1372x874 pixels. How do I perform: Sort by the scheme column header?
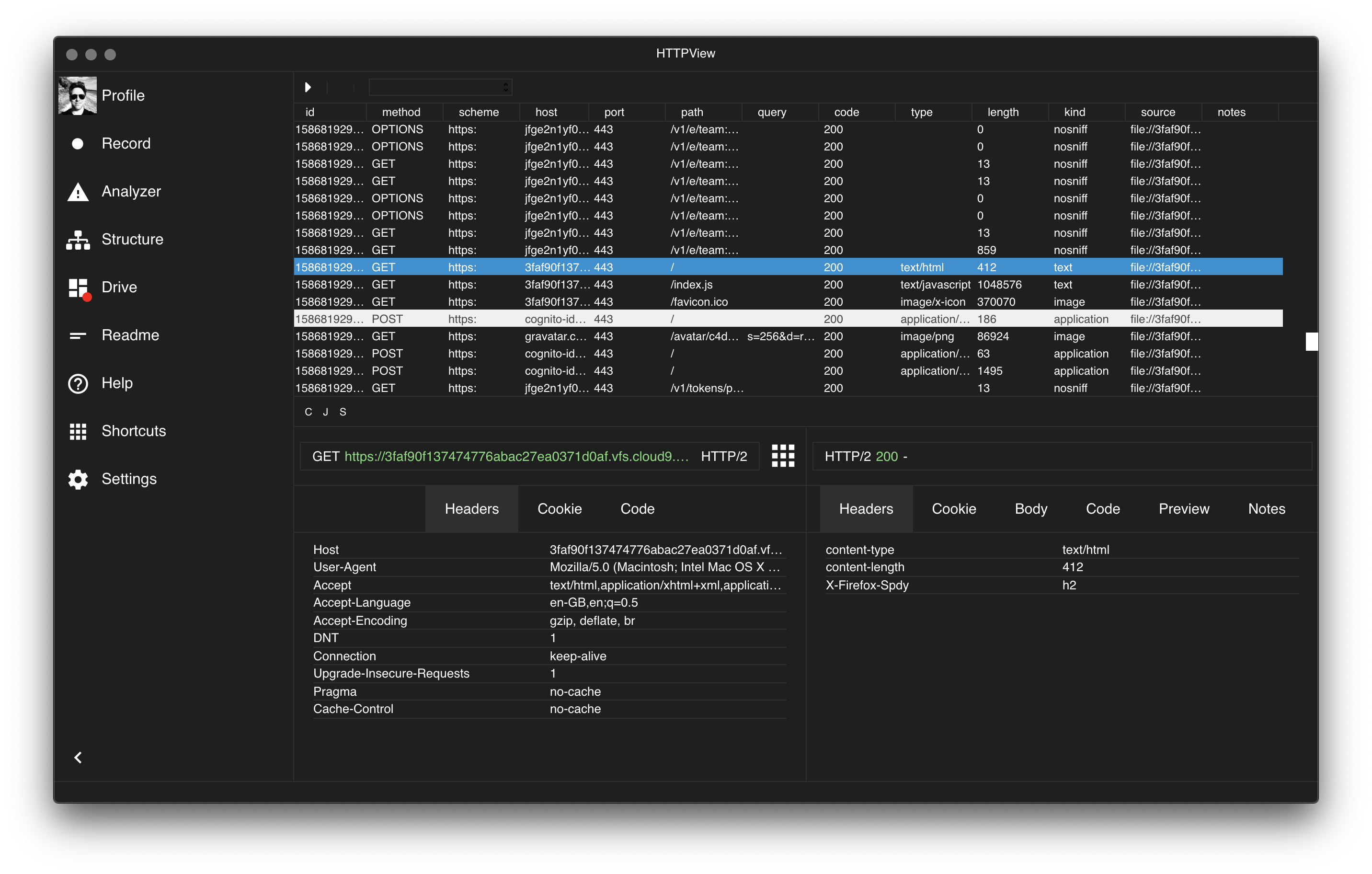click(x=481, y=112)
